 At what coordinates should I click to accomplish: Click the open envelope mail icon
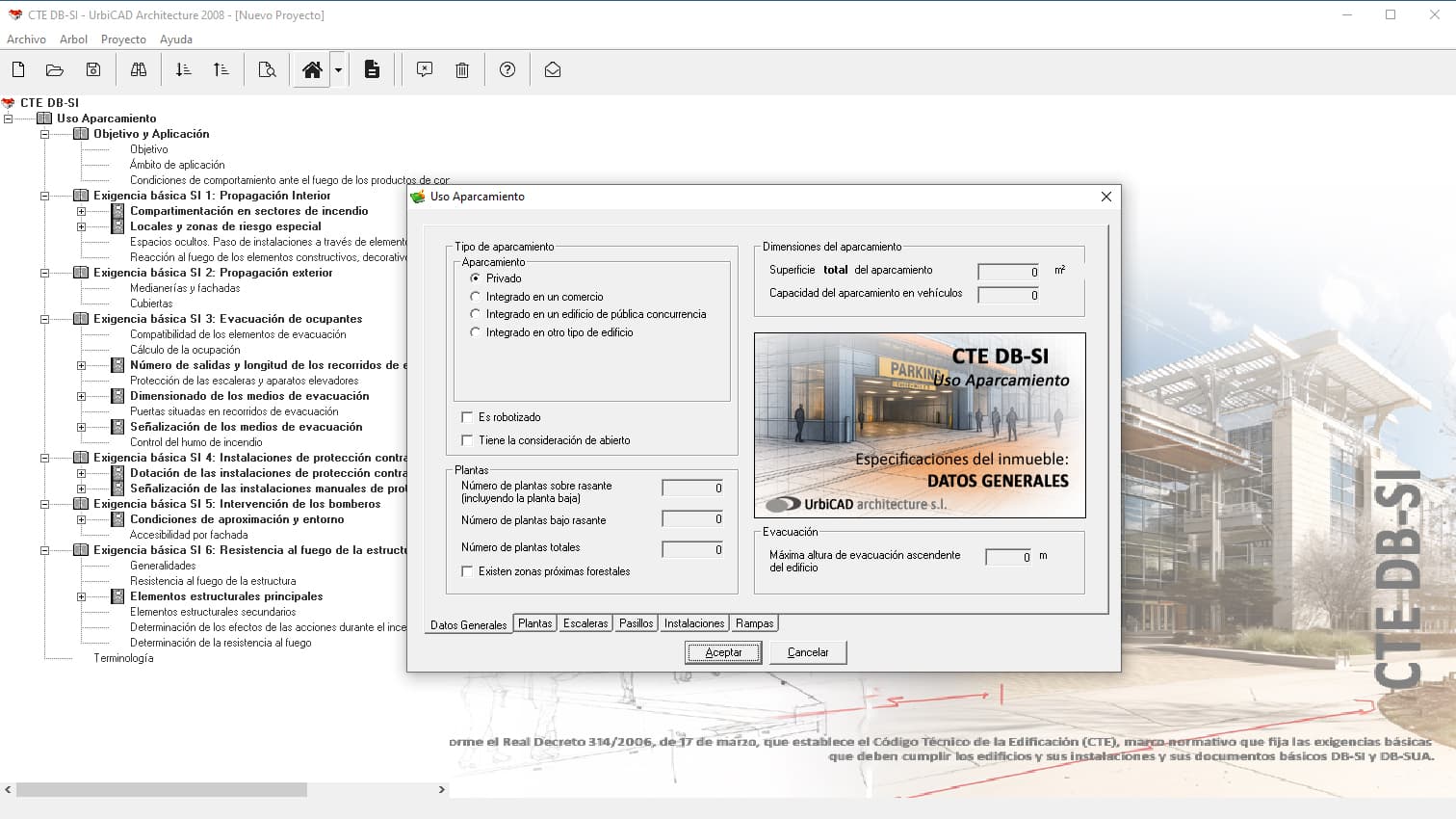pos(553,69)
